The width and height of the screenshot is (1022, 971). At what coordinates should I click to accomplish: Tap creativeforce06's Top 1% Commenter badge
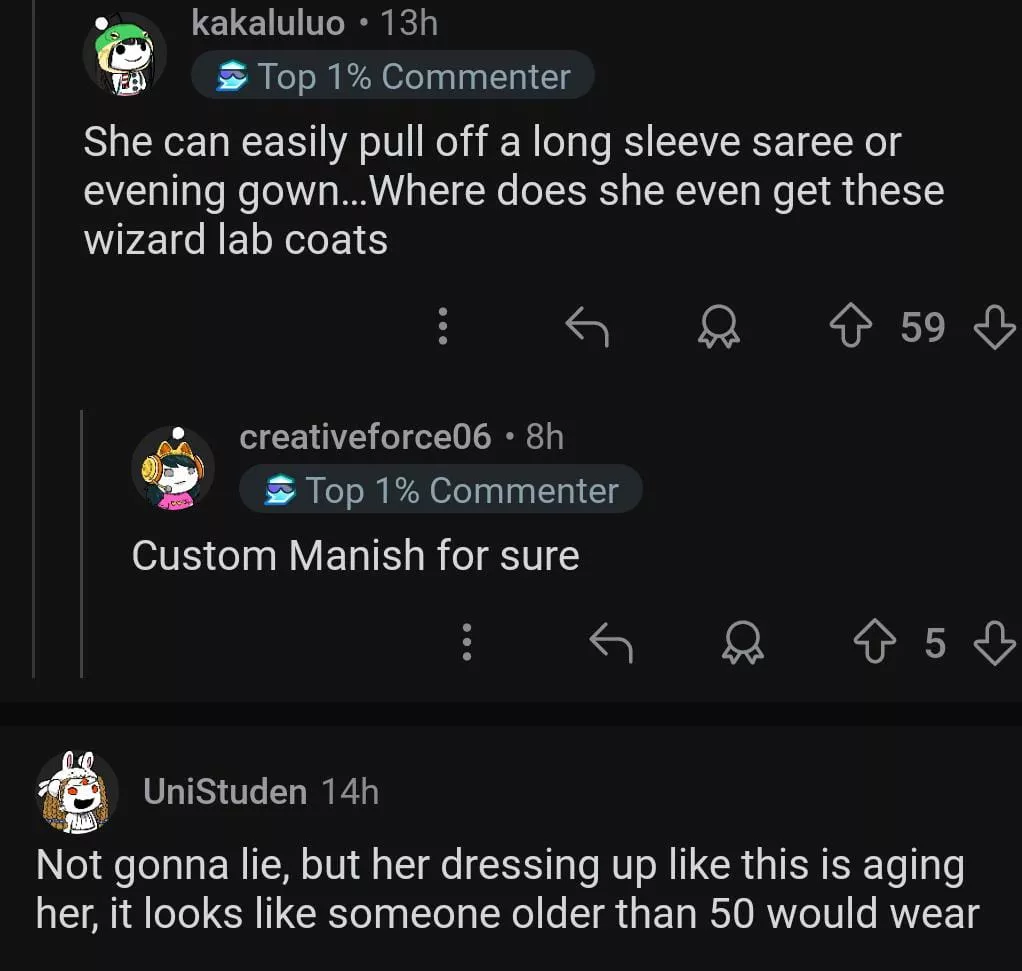[441, 490]
